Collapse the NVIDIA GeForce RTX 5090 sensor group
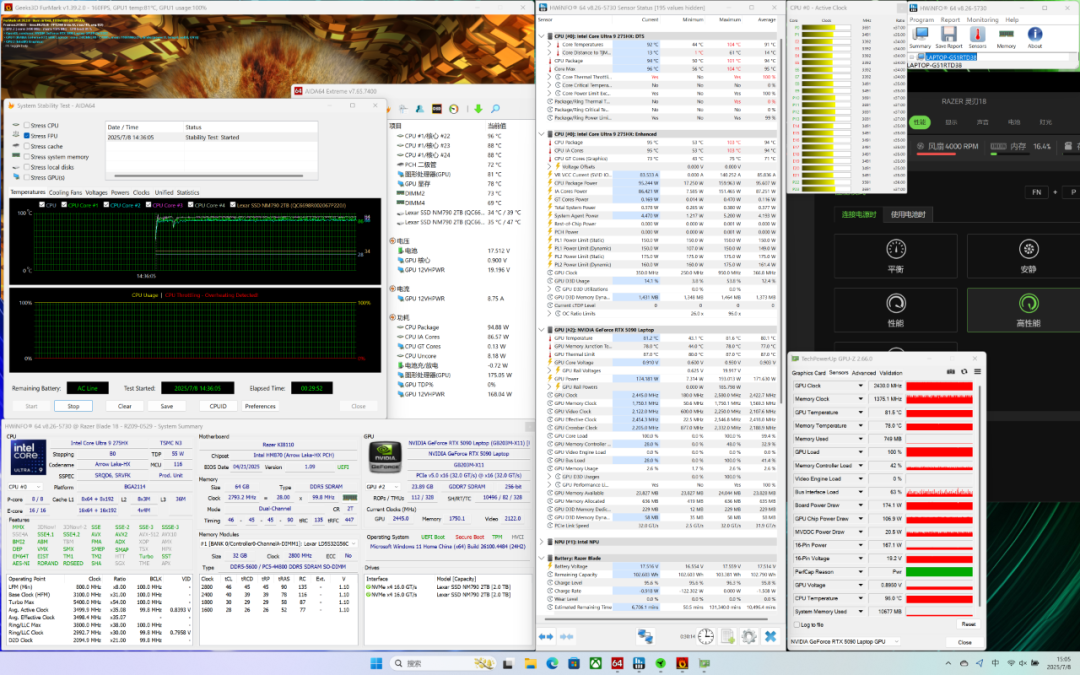Image resolution: width=1080 pixels, height=675 pixels. click(x=541, y=330)
